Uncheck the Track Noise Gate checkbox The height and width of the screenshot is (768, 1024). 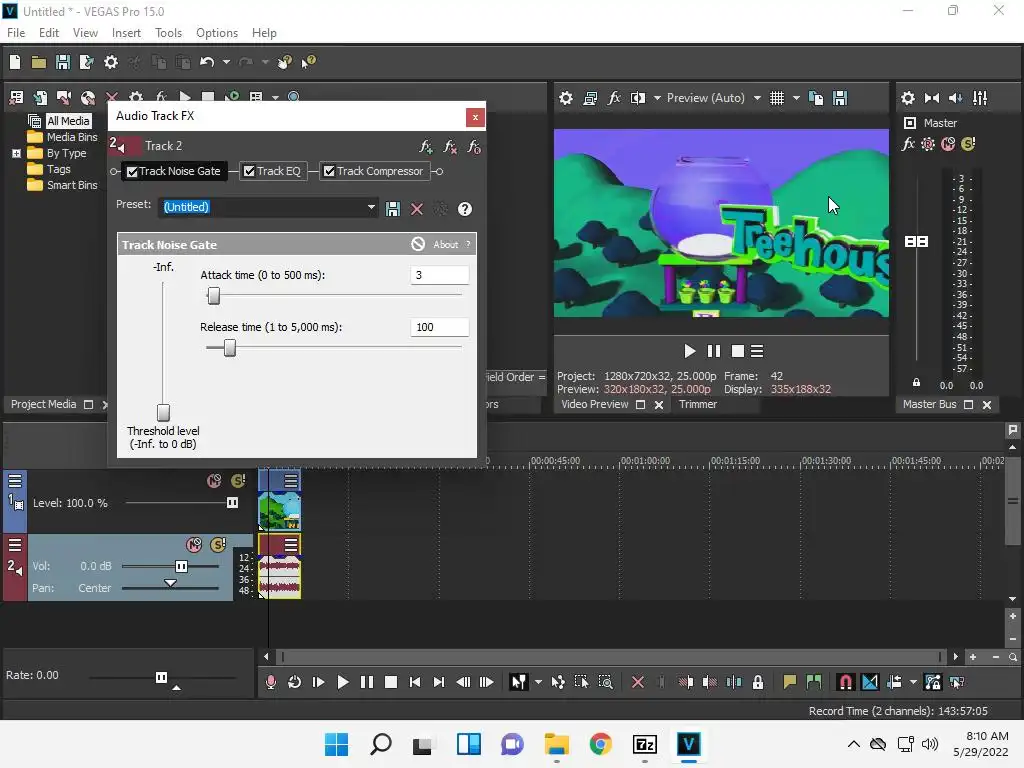click(x=132, y=172)
